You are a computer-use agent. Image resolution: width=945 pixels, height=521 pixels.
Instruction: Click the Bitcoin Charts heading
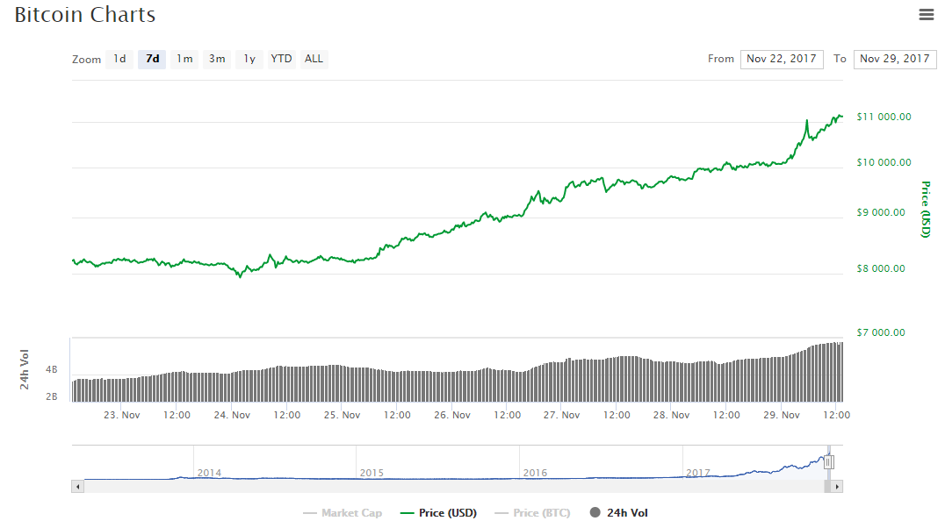[x=85, y=15]
